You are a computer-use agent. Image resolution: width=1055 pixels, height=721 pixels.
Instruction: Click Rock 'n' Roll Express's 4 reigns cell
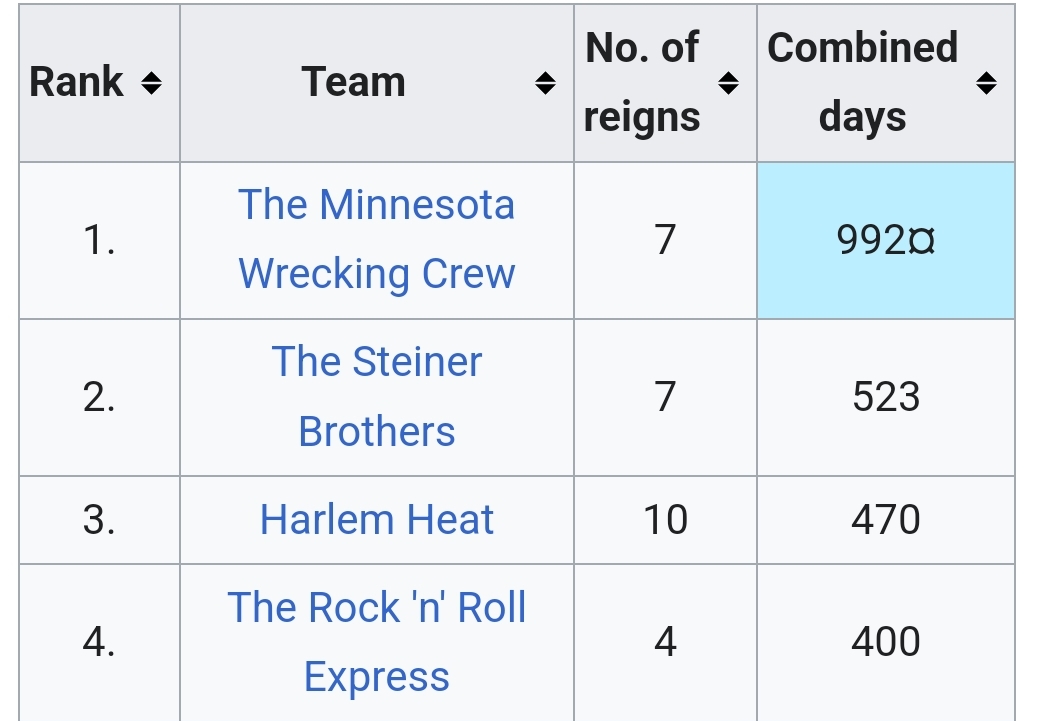coord(665,641)
